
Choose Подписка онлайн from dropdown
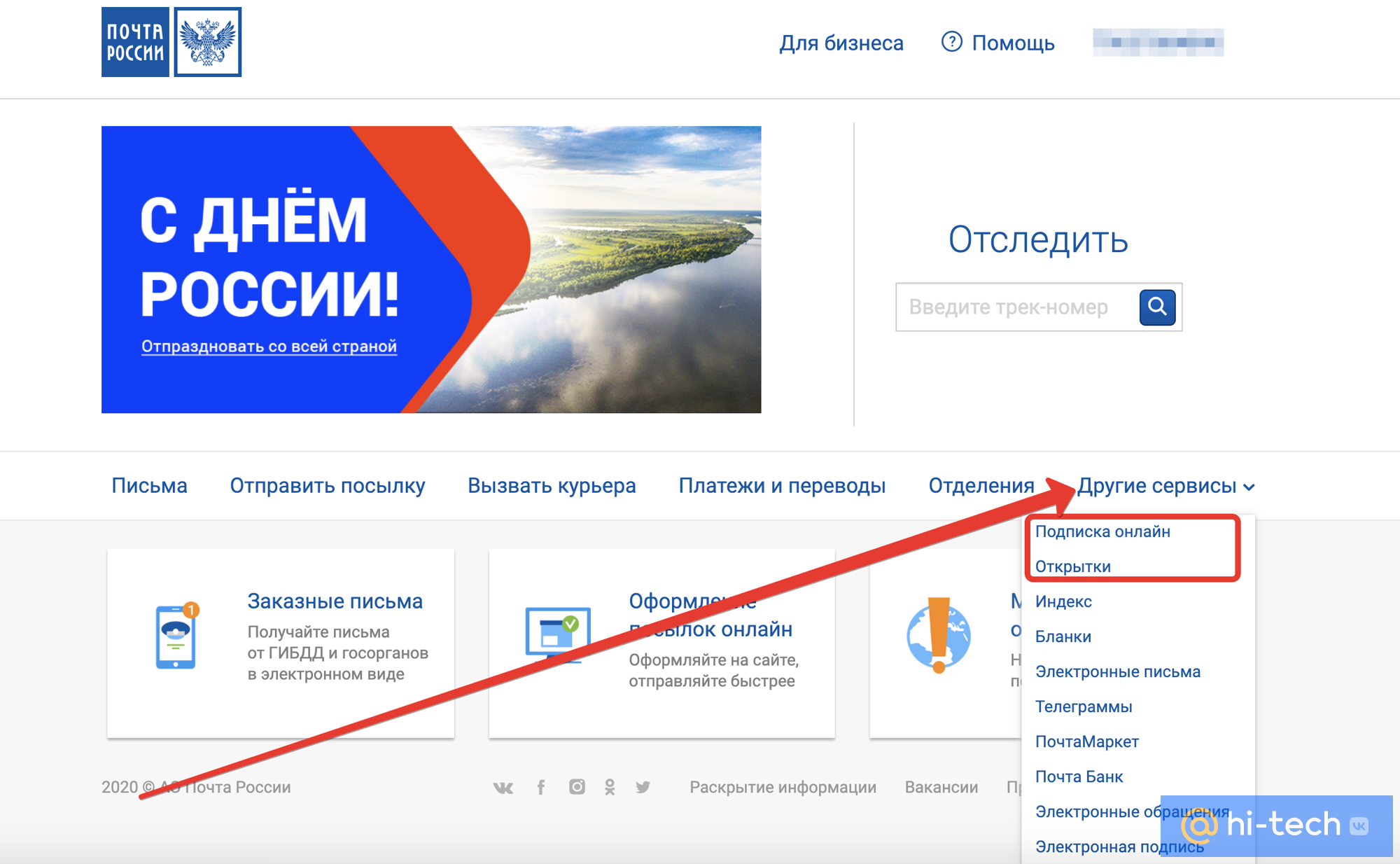pyautogui.click(x=1102, y=531)
